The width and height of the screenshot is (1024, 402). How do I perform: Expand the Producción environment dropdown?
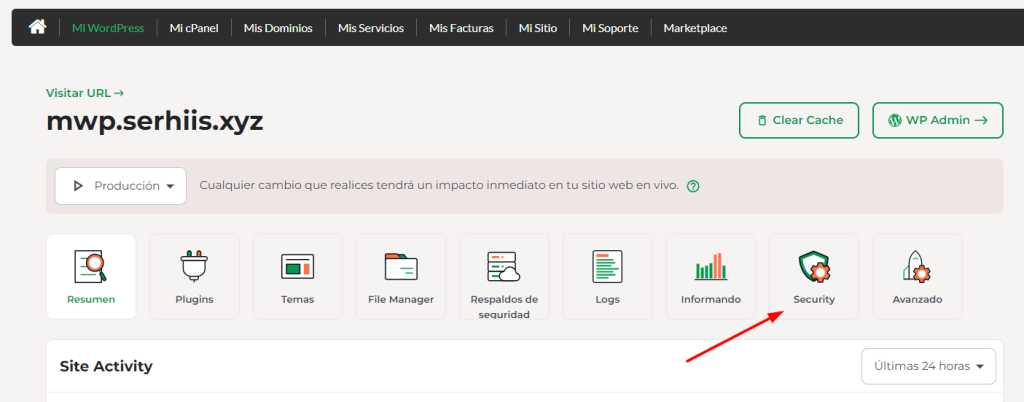[121, 186]
